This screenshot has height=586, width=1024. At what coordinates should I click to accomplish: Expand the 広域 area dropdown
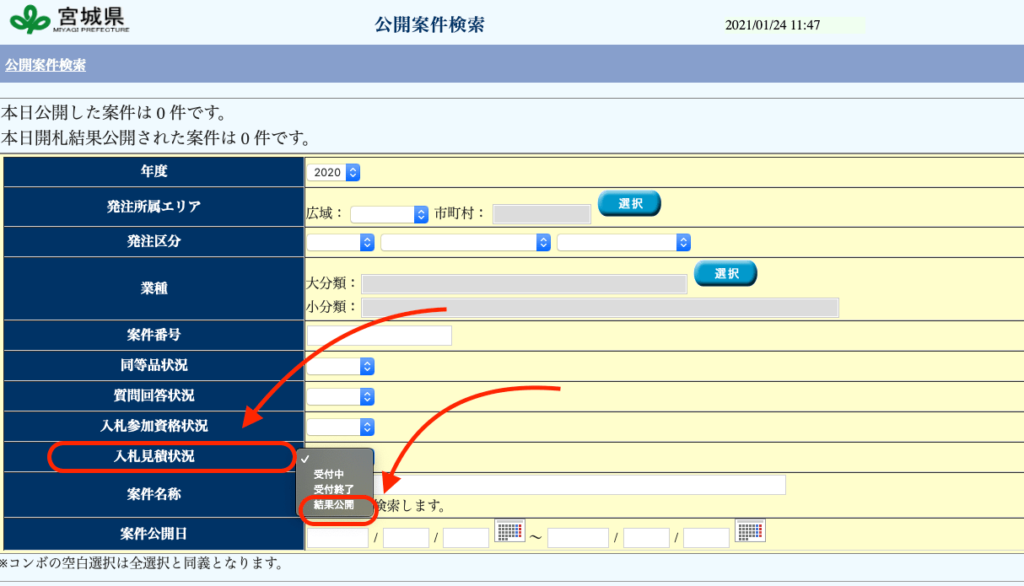[x=389, y=214]
